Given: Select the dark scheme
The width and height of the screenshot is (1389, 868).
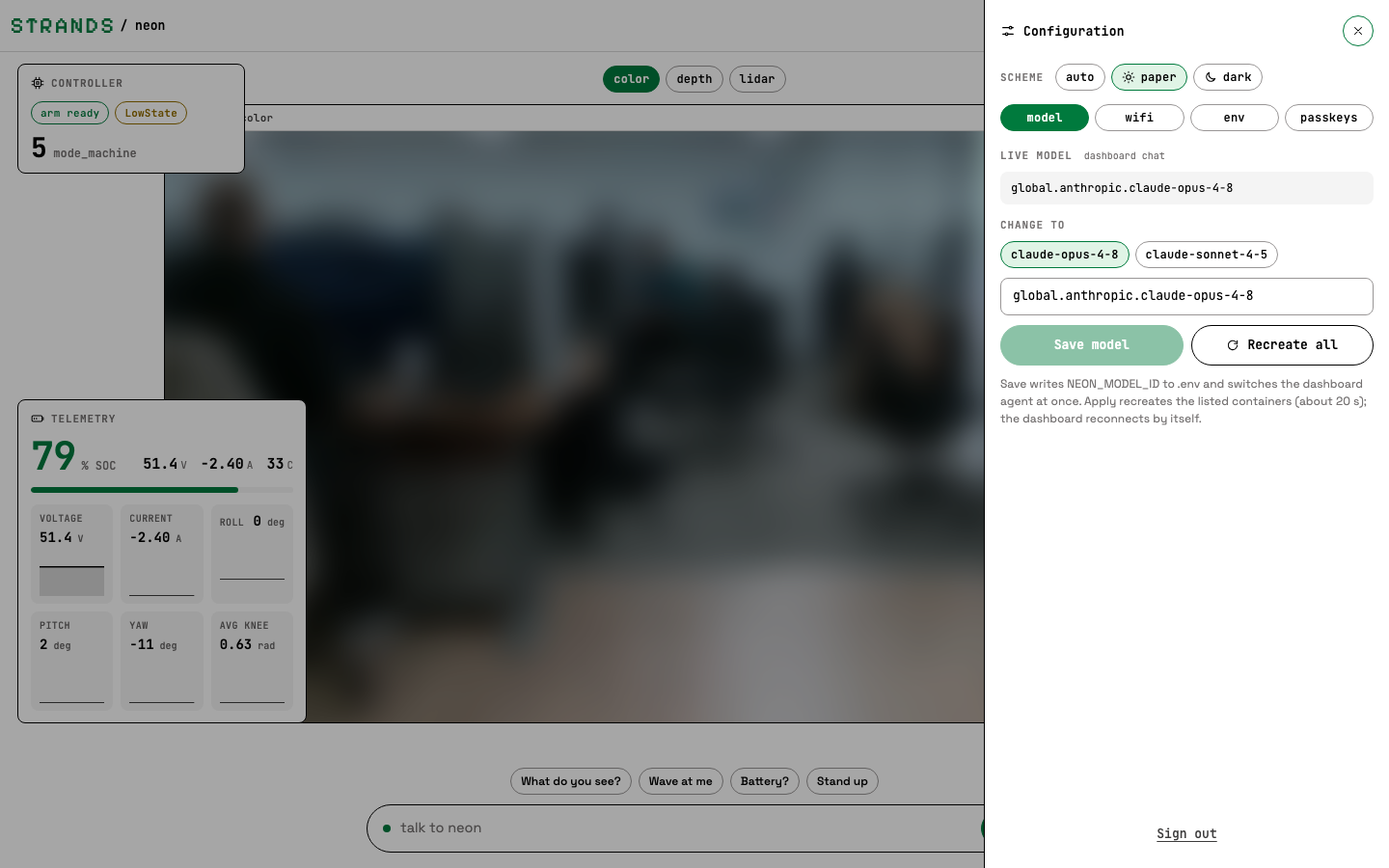Looking at the screenshot, I should point(1228,77).
